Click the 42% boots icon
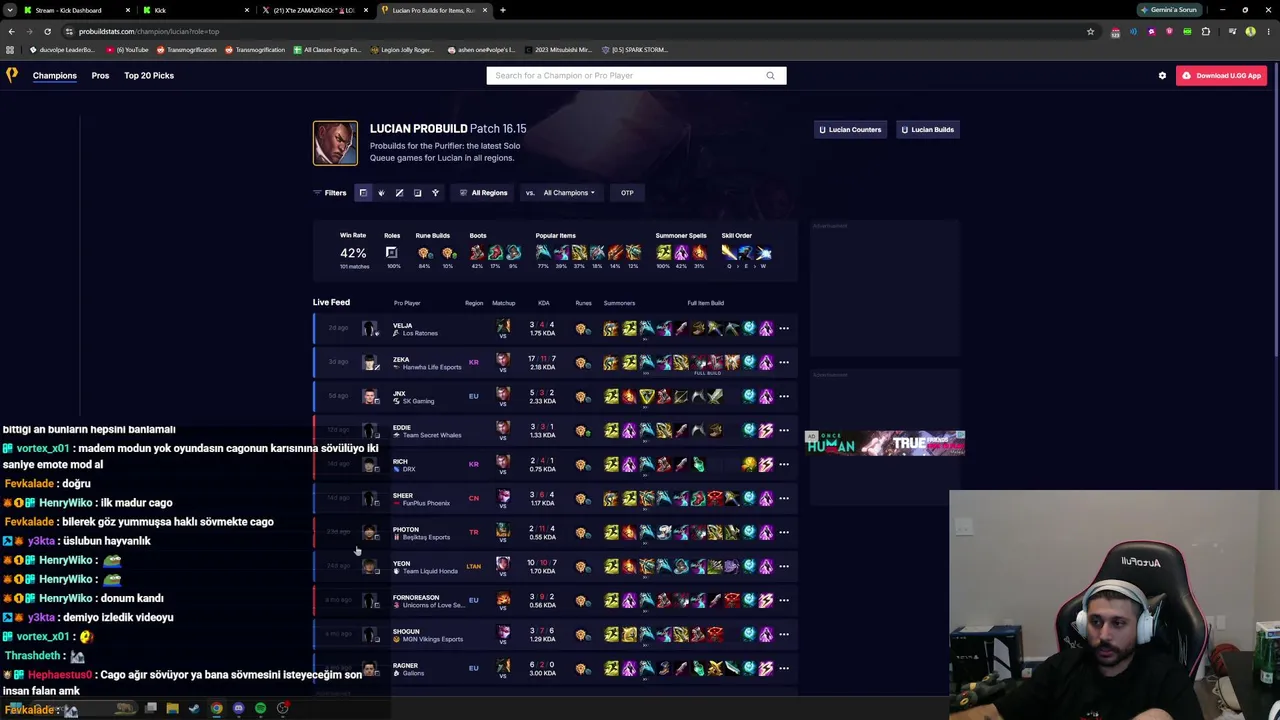Image resolution: width=1280 pixels, height=720 pixels. point(477,252)
